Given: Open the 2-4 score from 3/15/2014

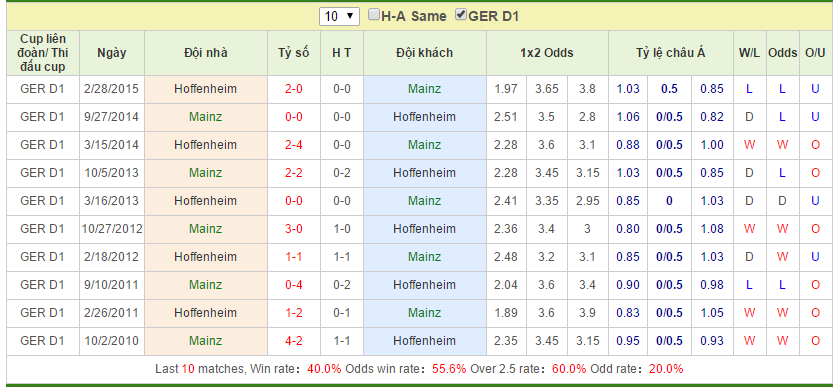Looking at the screenshot, I should click(294, 145).
